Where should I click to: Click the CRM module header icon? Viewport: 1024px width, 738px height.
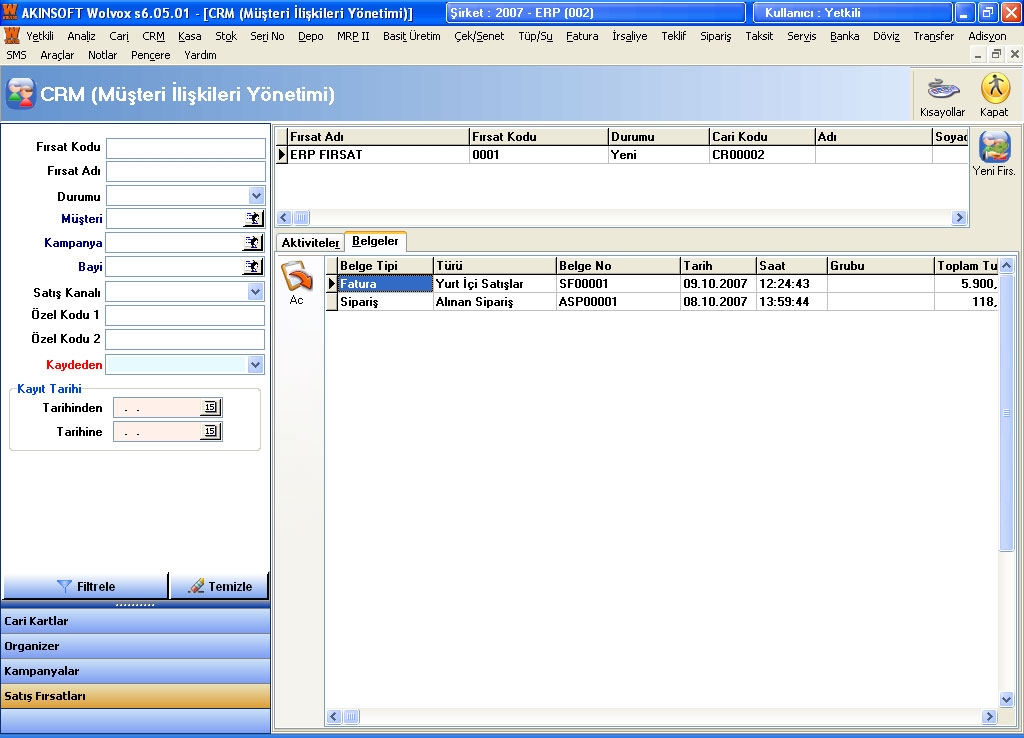point(20,94)
